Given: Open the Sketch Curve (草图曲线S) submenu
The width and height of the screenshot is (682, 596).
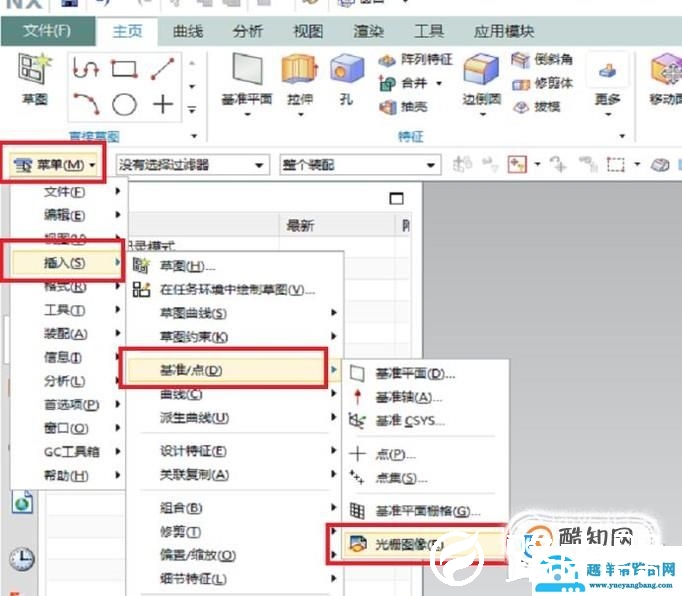Looking at the screenshot, I should pos(234,313).
